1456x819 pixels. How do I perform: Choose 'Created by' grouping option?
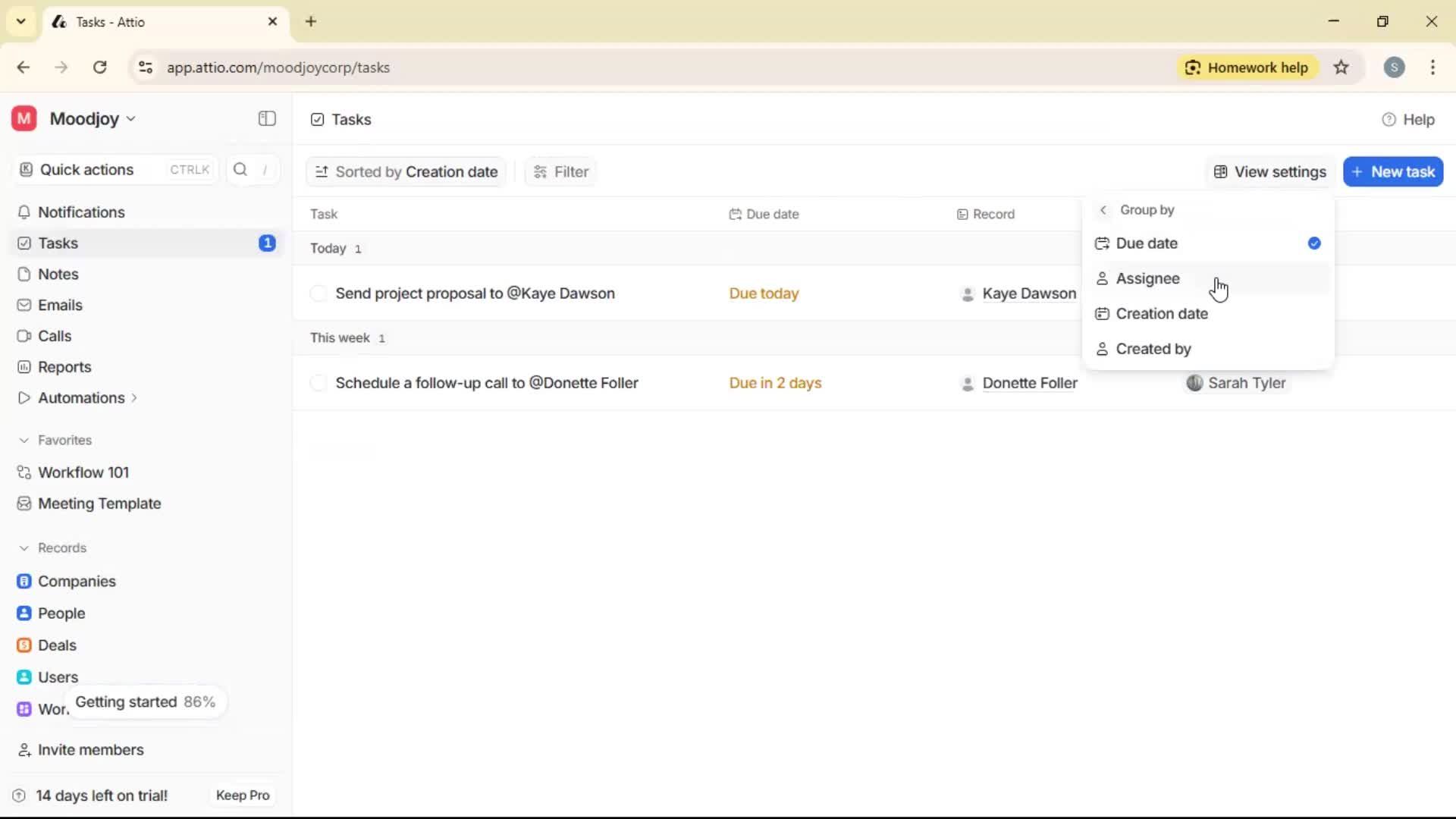tap(1153, 349)
